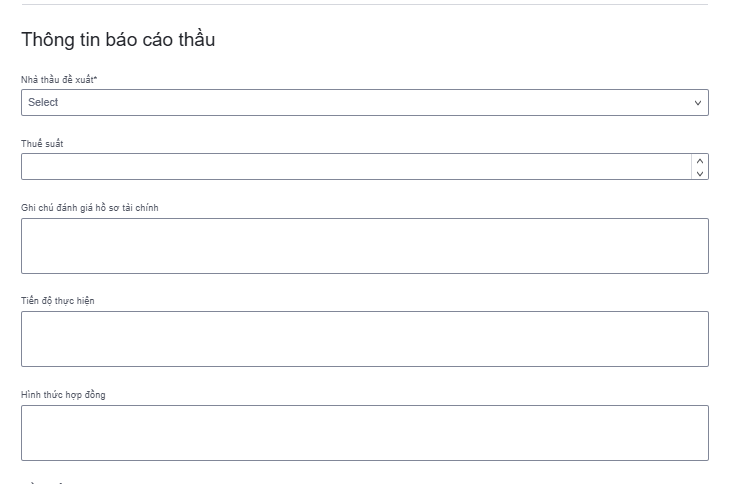Click the 'Ghi chú đánh giá hồ sơ tài chính' label
Viewport: 735px width, 484px height.
click(x=90, y=208)
